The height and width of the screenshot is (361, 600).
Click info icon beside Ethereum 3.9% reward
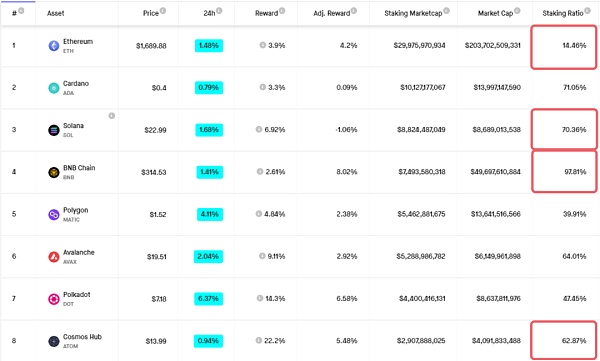click(x=262, y=45)
